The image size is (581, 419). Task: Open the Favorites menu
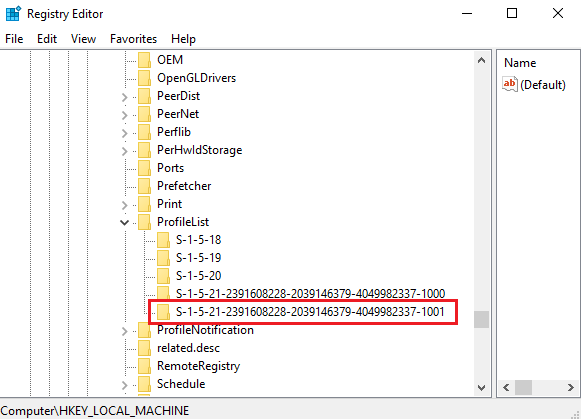click(133, 39)
